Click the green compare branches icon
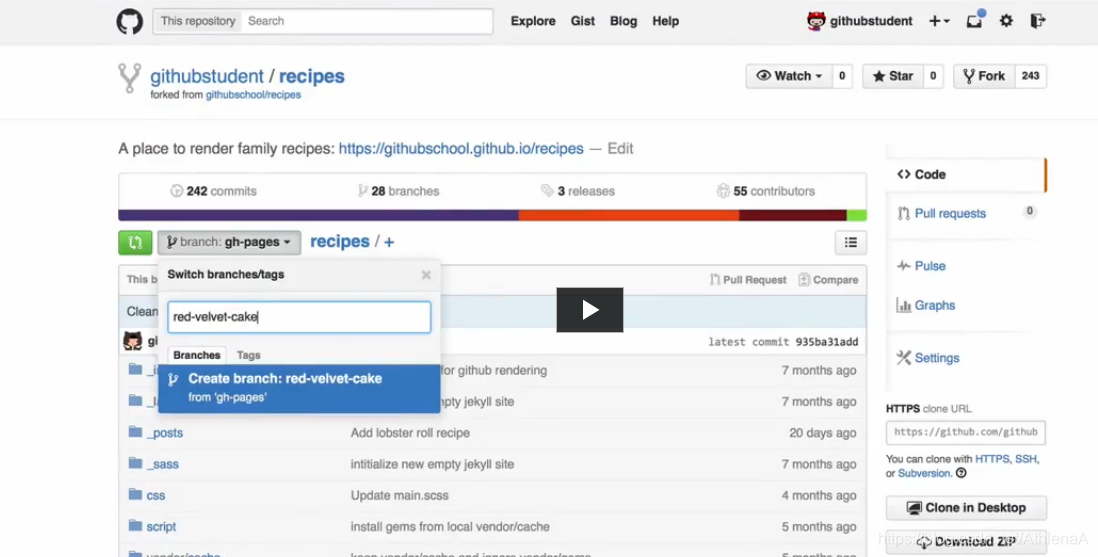 (x=135, y=242)
